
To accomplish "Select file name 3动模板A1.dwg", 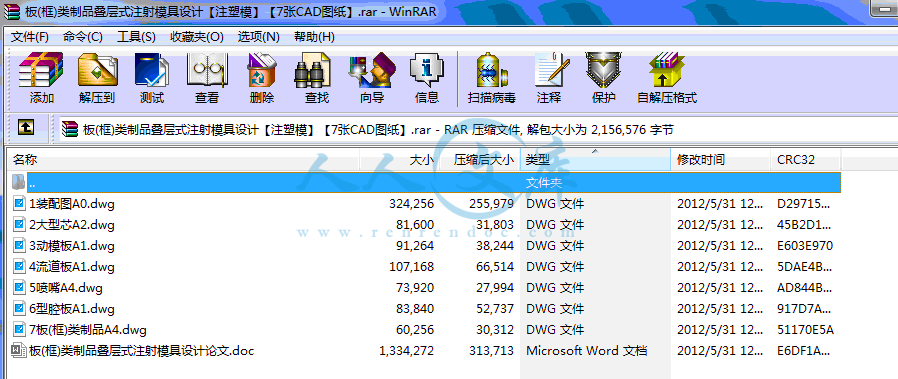I will [x=72, y=246].
